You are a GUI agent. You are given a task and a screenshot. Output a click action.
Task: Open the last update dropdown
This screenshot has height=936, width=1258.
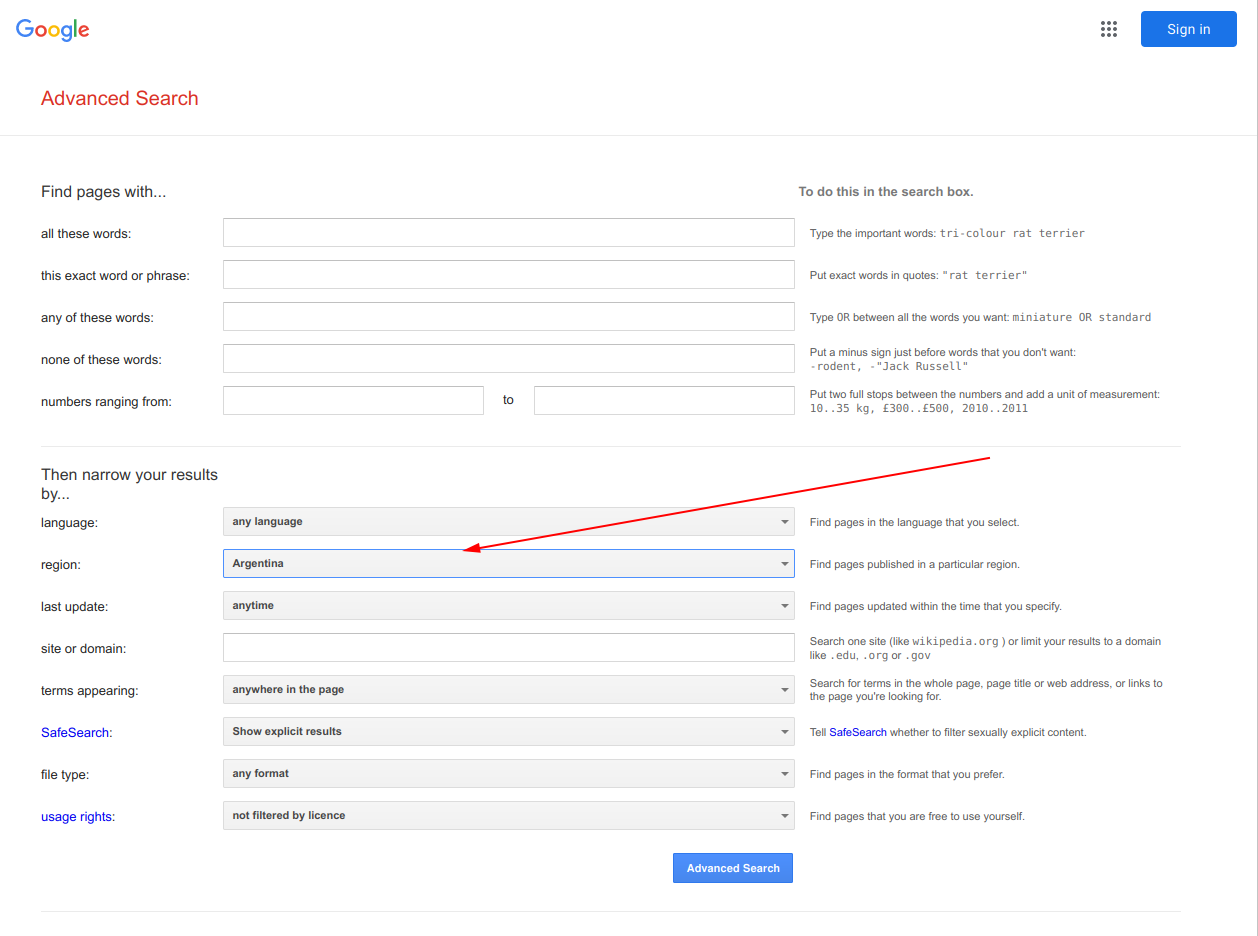click(x=509, y=606)
